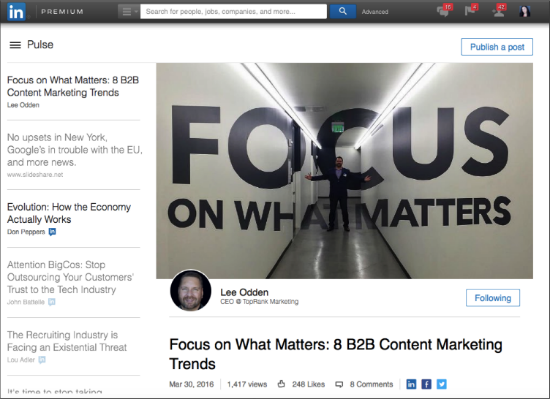Image resolution: width=550 pixels, height=399 pixels.
Task: Click the 248 Likes count
Action: coord(308,384)
